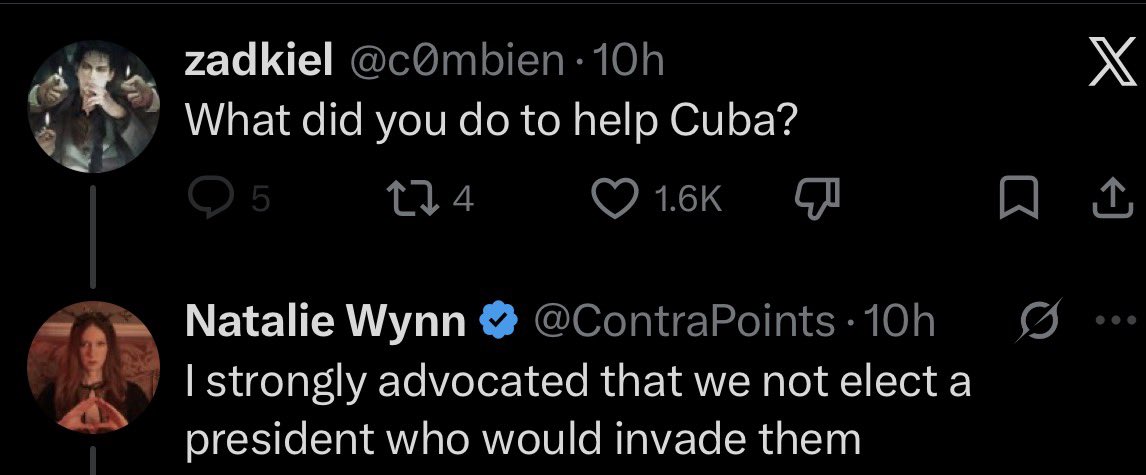Image resolution: width=1146 pixels, height=475 pixels.
Task: Click the Natalie Wynn display name
Action: click(326, 321)
